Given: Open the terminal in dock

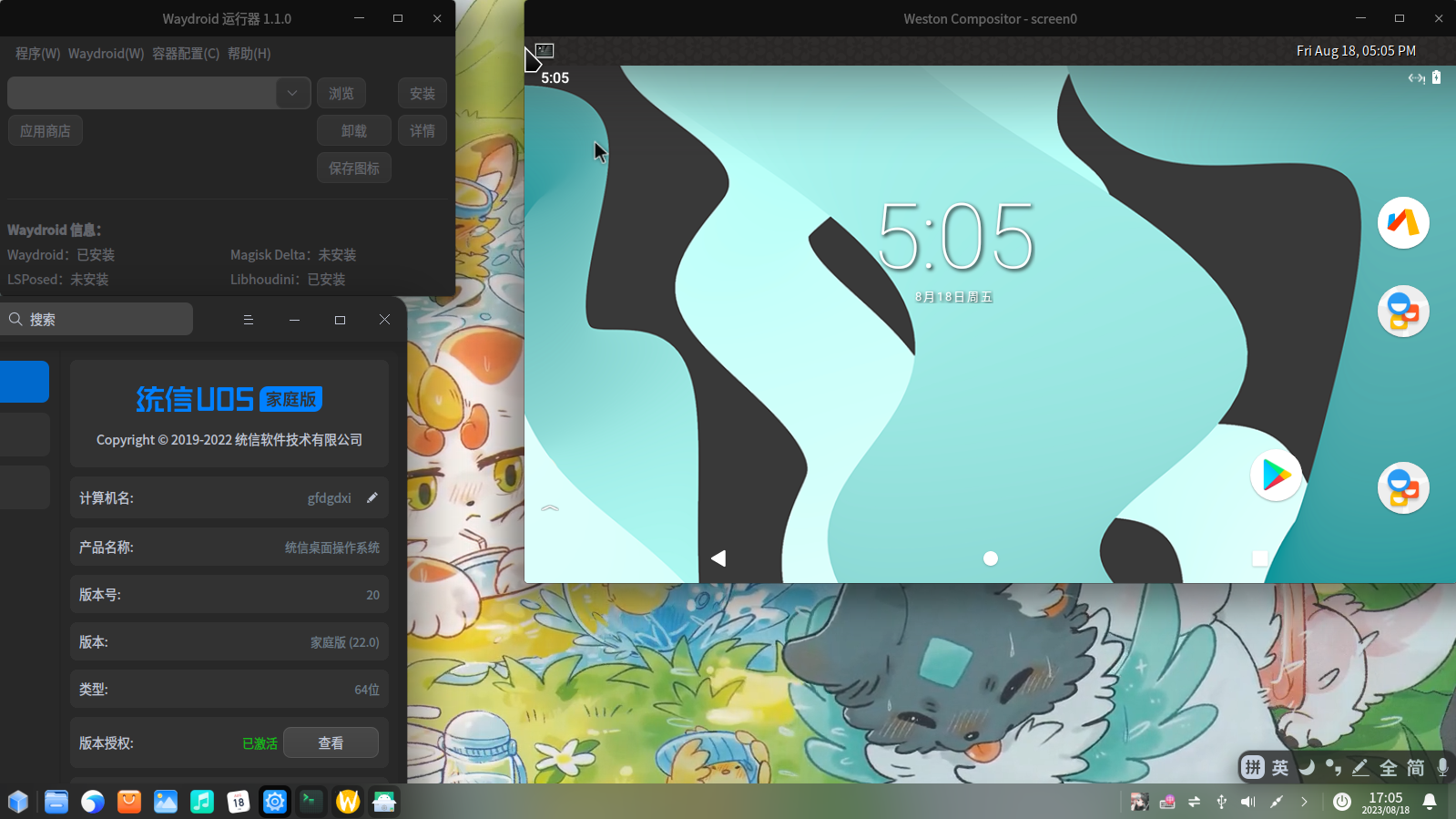Looking at the screenshot, I should pyautogui.click(x=311, y=802).
